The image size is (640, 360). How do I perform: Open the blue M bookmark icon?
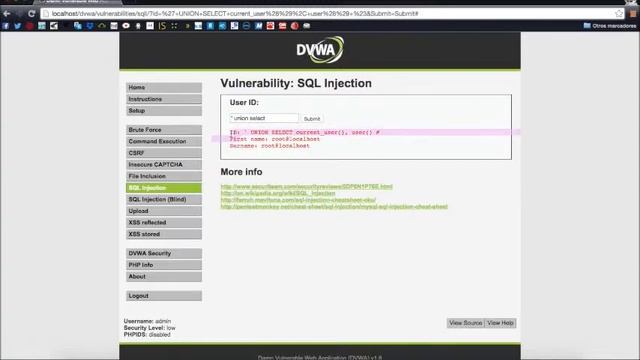click(x=258, y=26)
